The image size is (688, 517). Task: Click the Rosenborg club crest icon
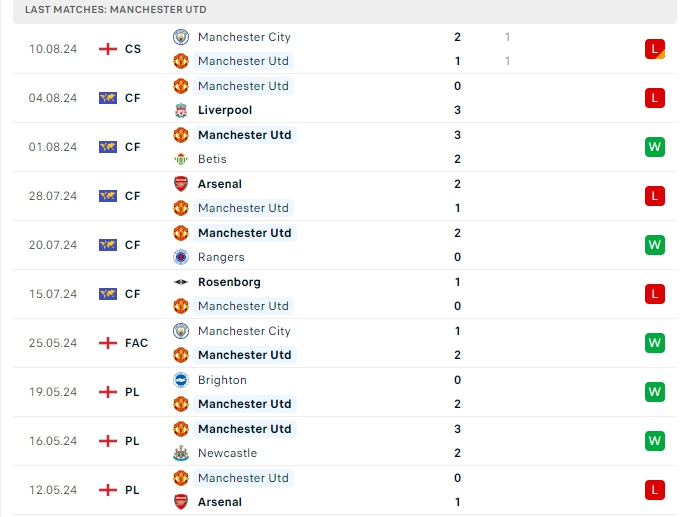(x=181, y=282)
